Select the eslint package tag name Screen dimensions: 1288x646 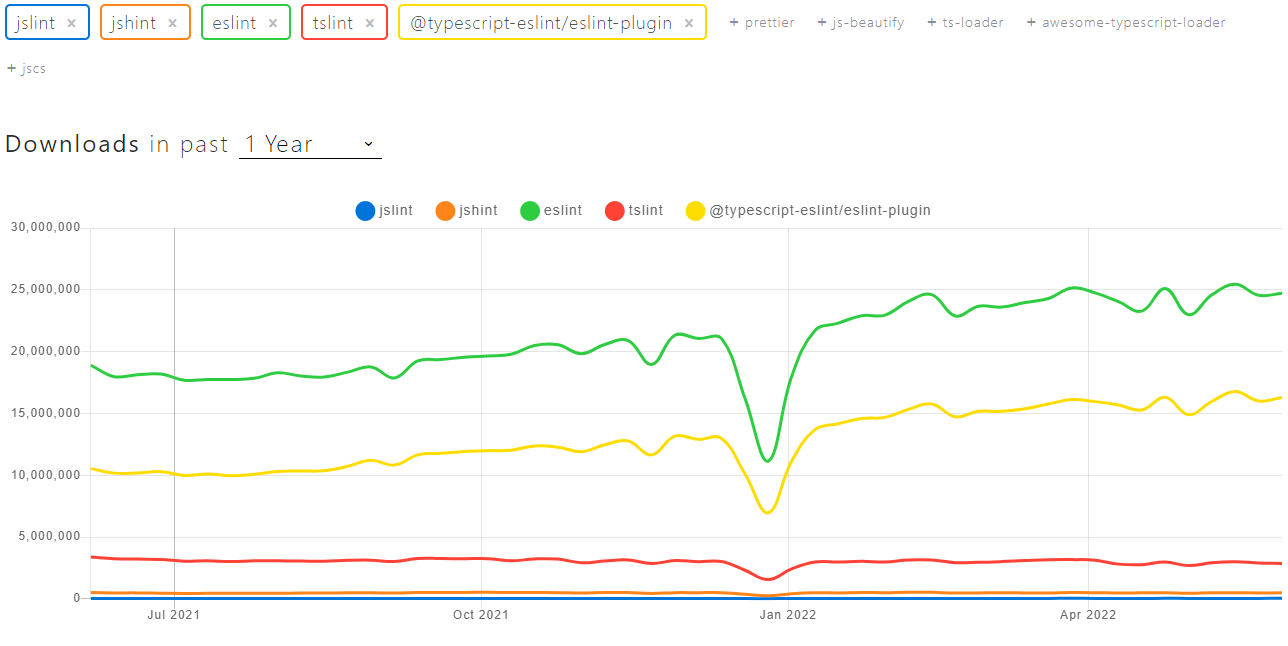point(234,23)
